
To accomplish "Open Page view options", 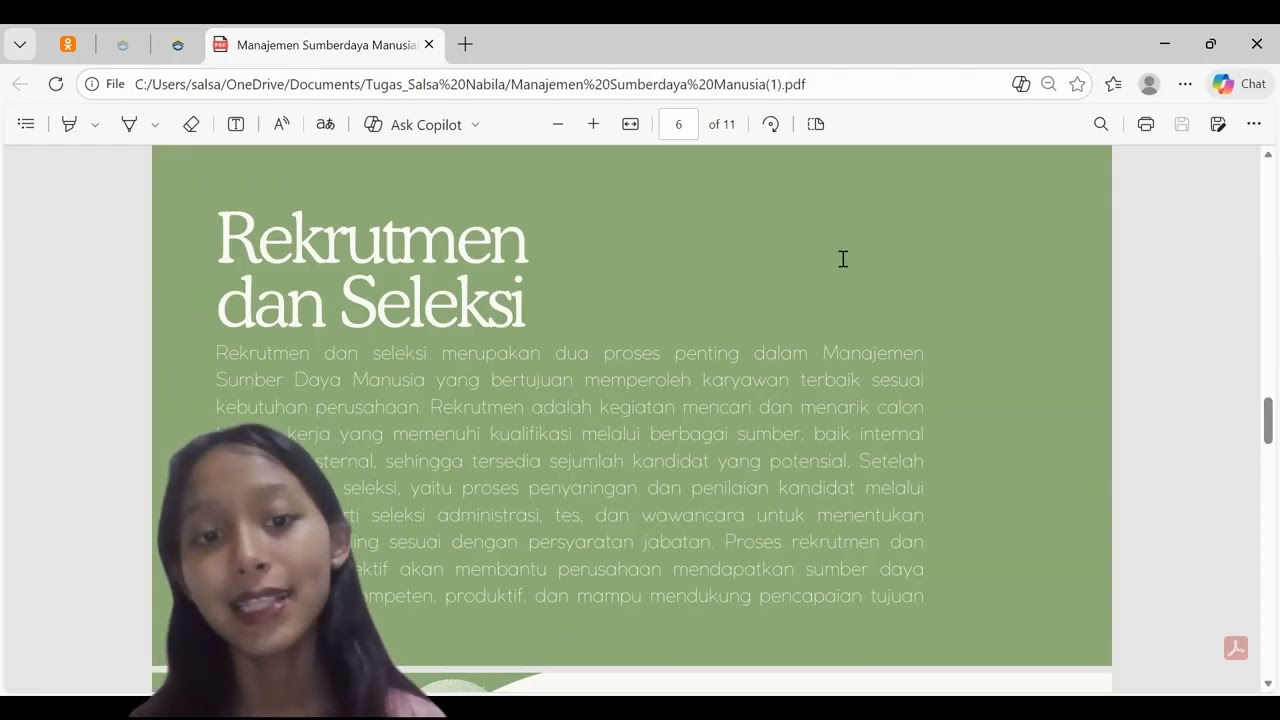I will 816,124.
